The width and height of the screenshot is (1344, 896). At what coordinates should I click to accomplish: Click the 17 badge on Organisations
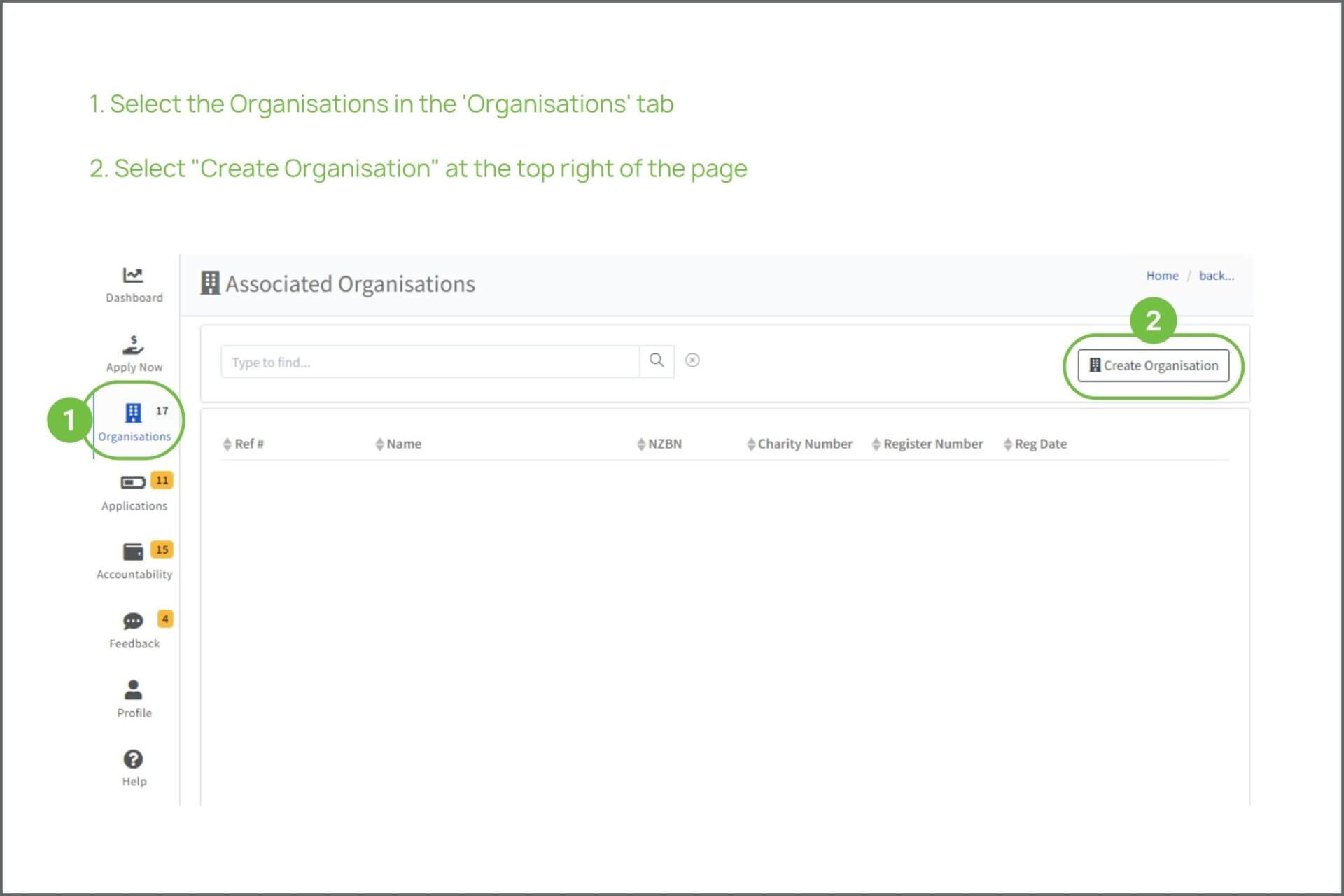(162, 411)
